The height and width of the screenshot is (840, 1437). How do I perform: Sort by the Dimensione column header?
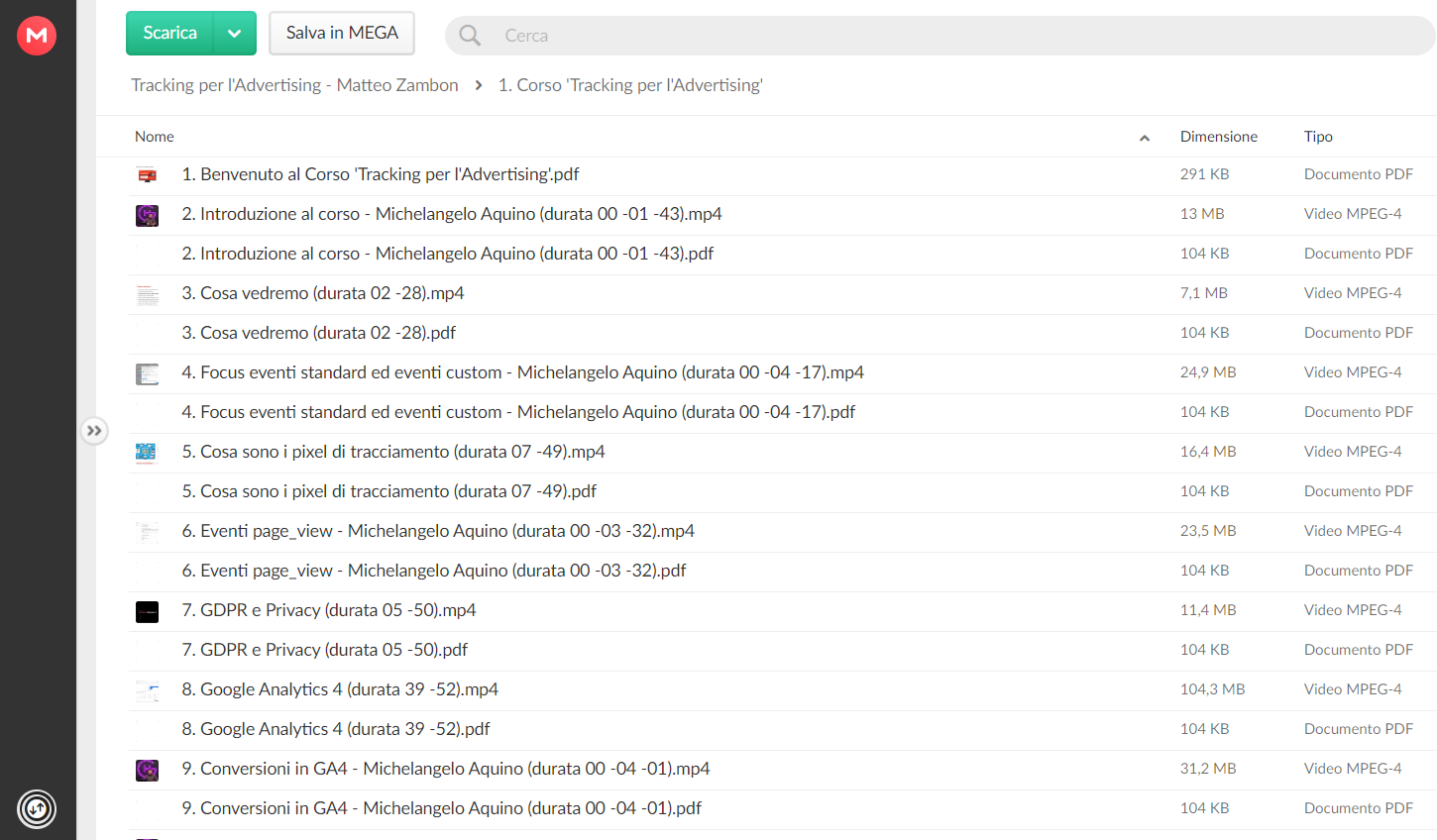pos(1218,137)
